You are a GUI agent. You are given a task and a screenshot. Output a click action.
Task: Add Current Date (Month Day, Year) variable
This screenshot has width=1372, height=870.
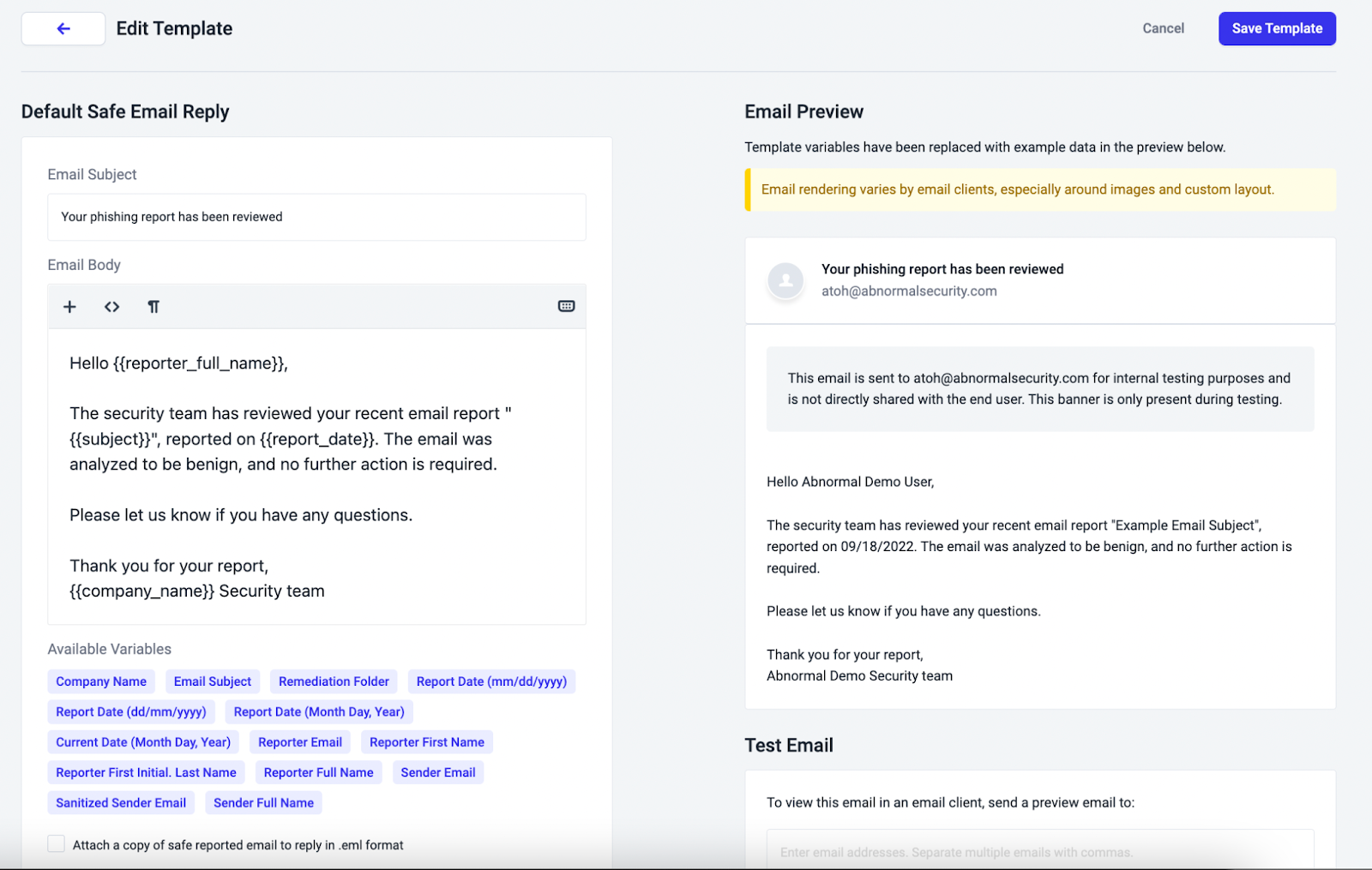click(143, 742)
